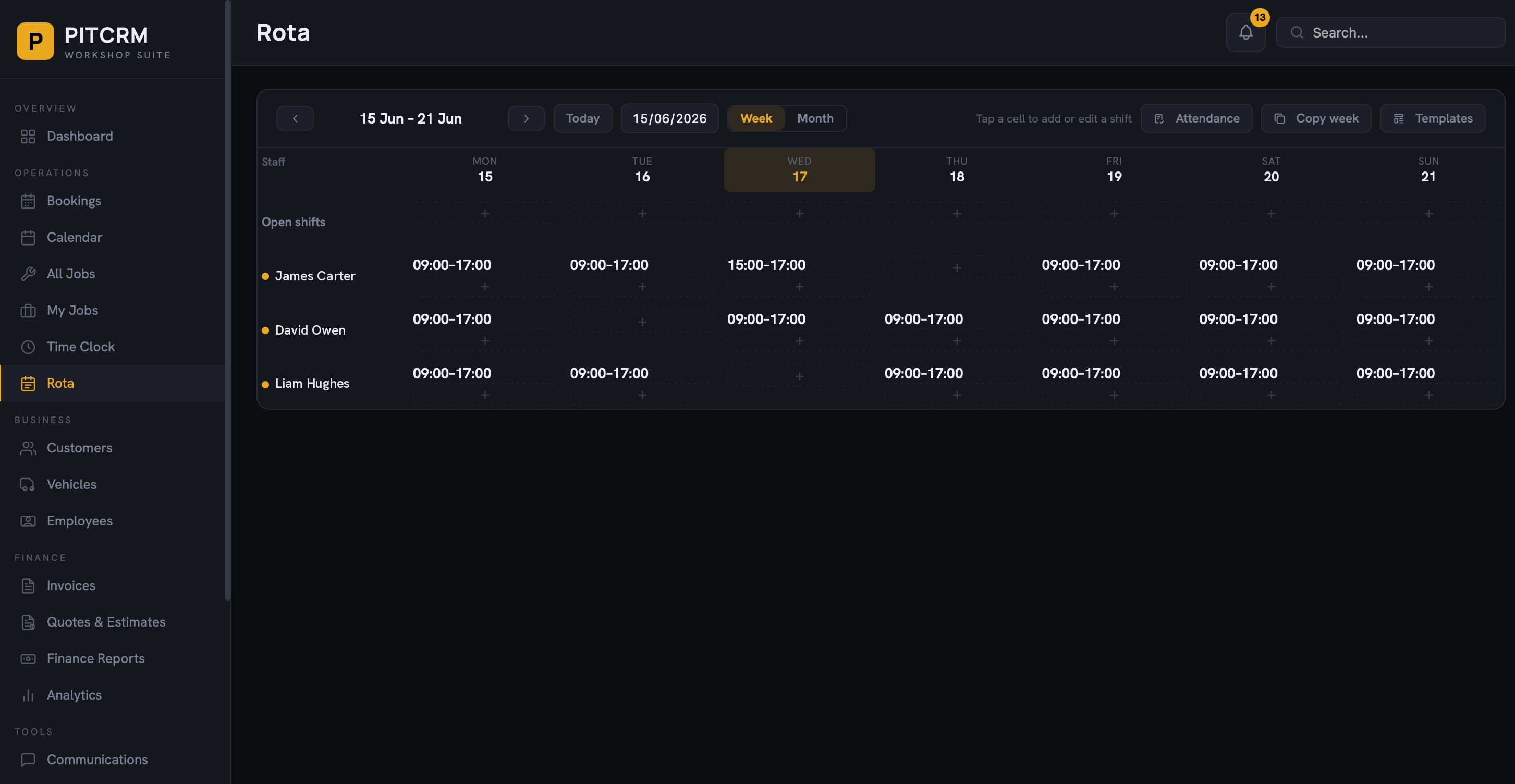This screenshot has height=784, width=1515.
Task: Open notifications bell with 13 badge
Action: click(x=1245, y=33)
